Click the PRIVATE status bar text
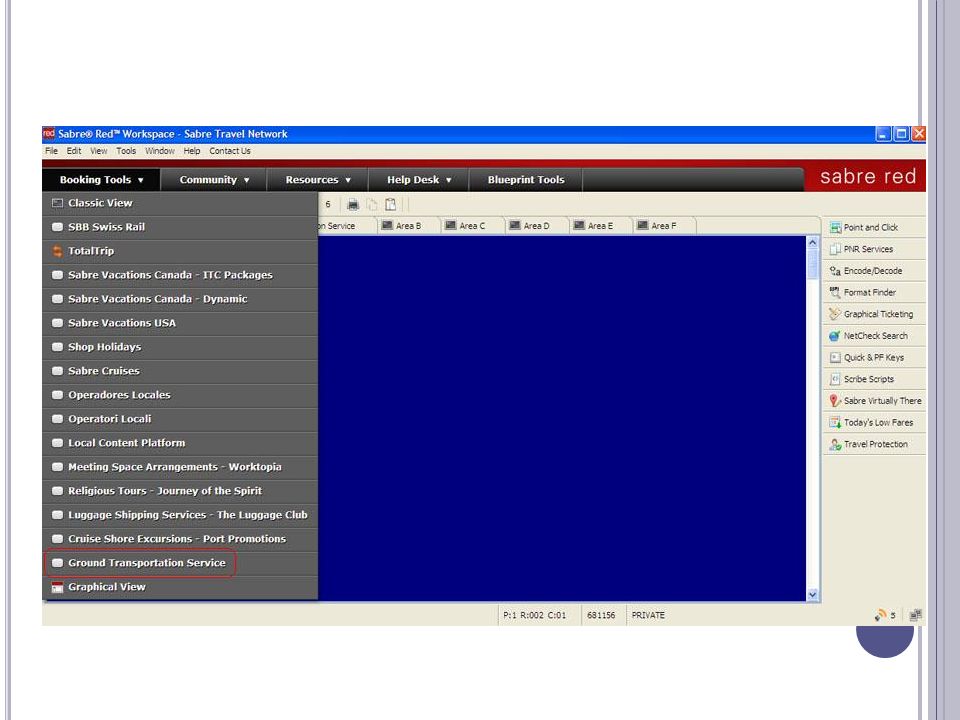Image resolution: width=960 pixels, height=720 pixels. (x=648, y=615)
